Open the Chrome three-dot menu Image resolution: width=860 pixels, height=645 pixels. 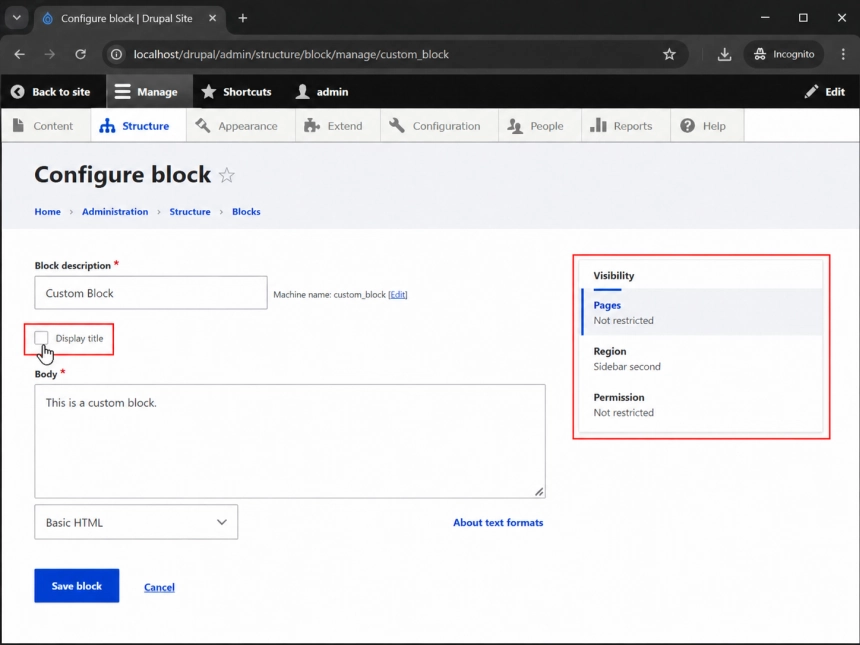[x=843, y=54]
